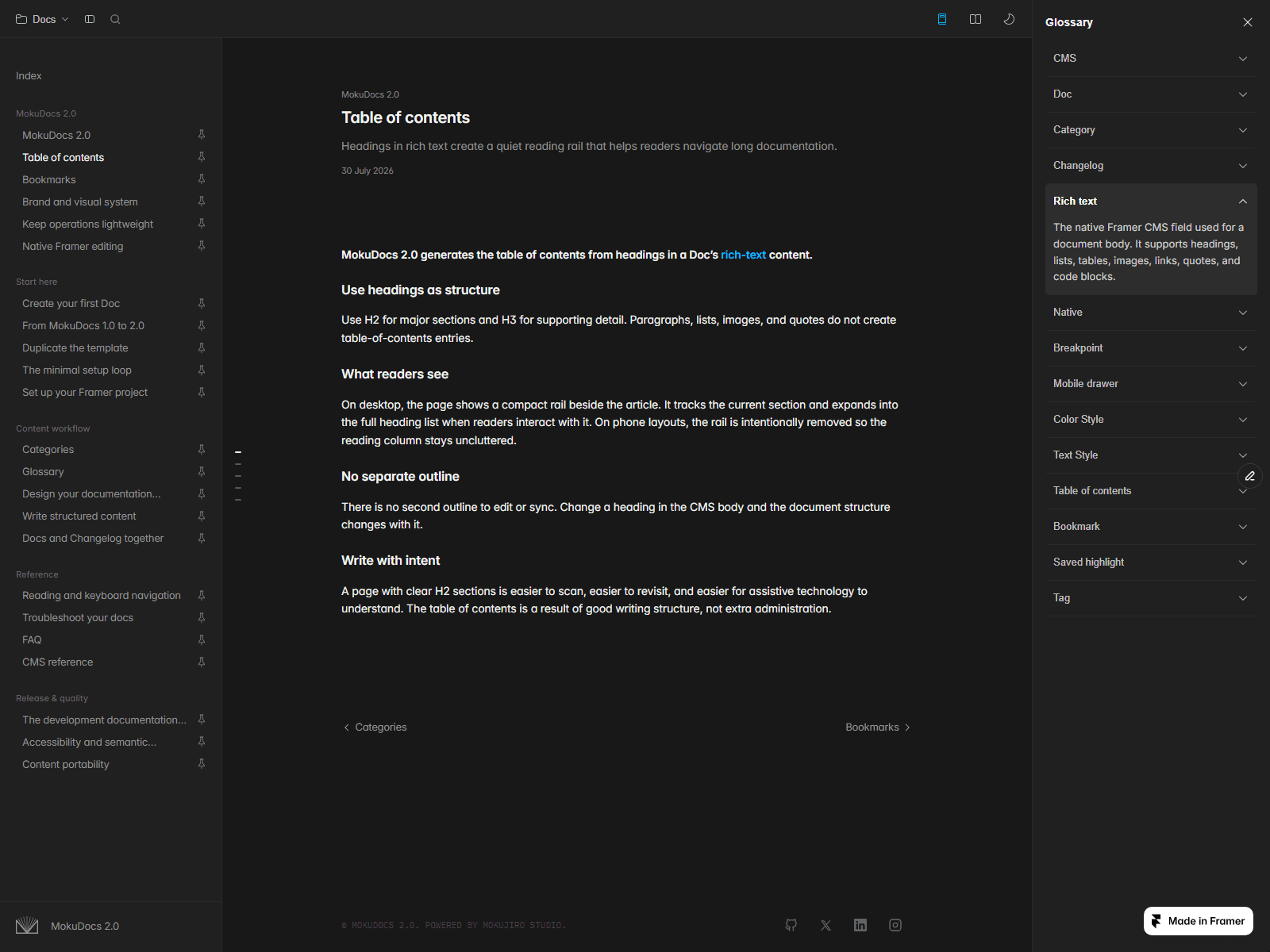
Task: Toggle the sidebar panel icon
Action: click(x=90, y=19)
